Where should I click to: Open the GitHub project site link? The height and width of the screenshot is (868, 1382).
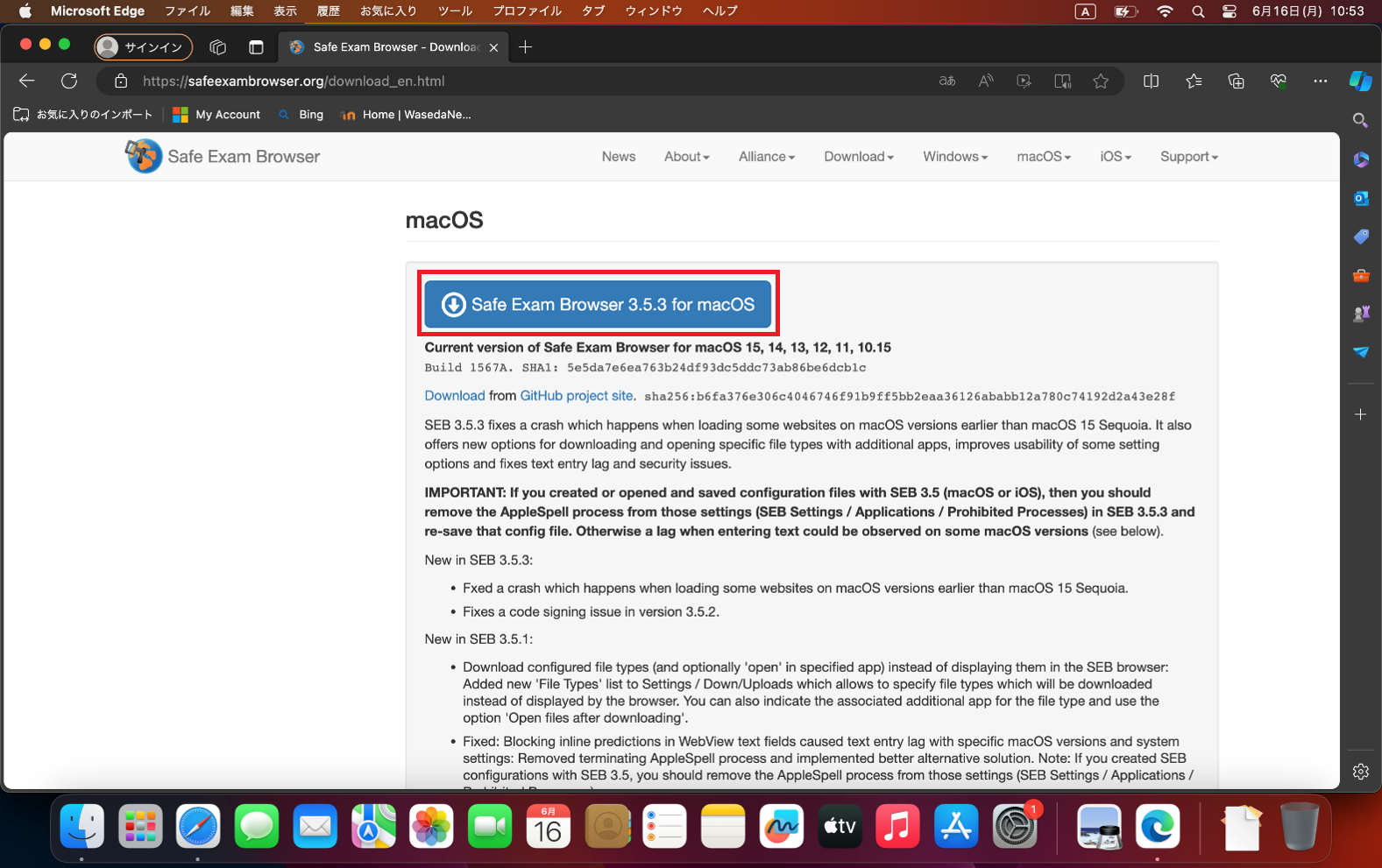click(x=576, y=396)
